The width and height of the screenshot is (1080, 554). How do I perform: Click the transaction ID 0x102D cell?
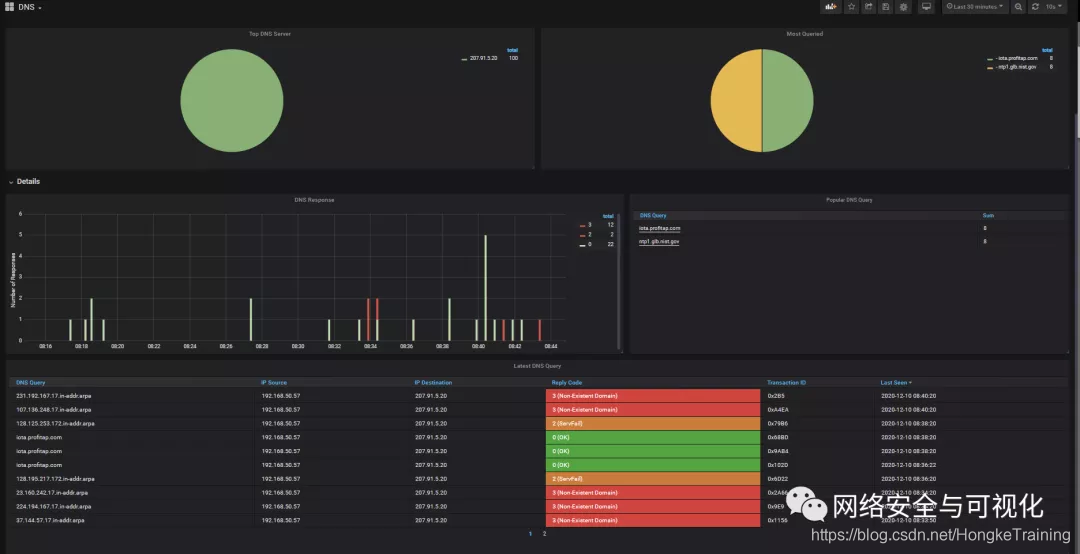[778, 465]
